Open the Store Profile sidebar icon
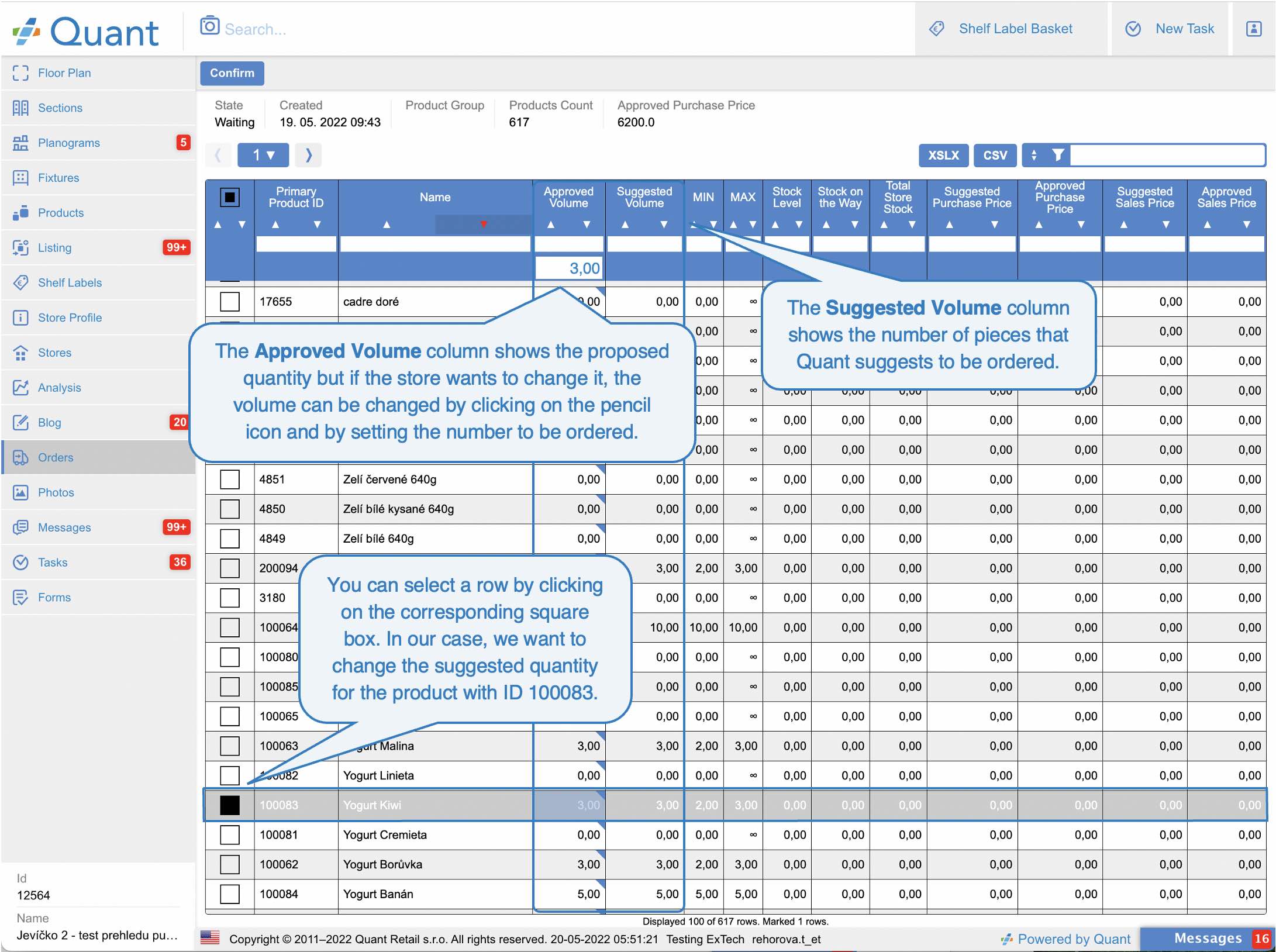1276x952 pixels. click(20, 318)
